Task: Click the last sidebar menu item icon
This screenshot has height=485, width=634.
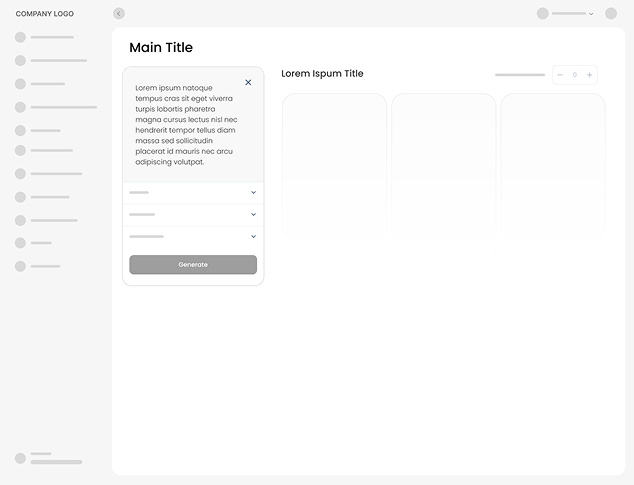Action: tap(20, 266)
